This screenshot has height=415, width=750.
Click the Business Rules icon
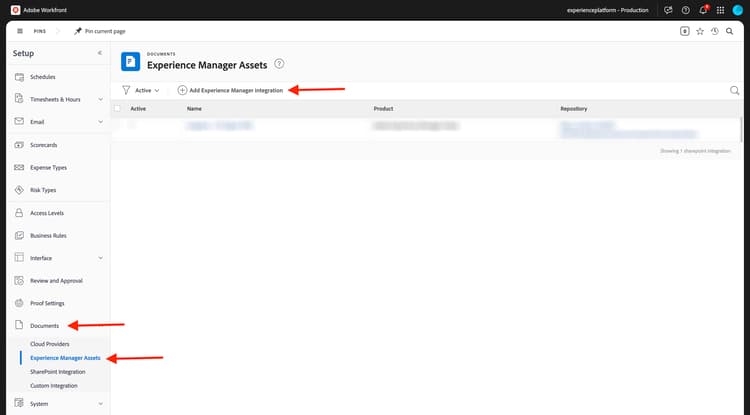19,235
